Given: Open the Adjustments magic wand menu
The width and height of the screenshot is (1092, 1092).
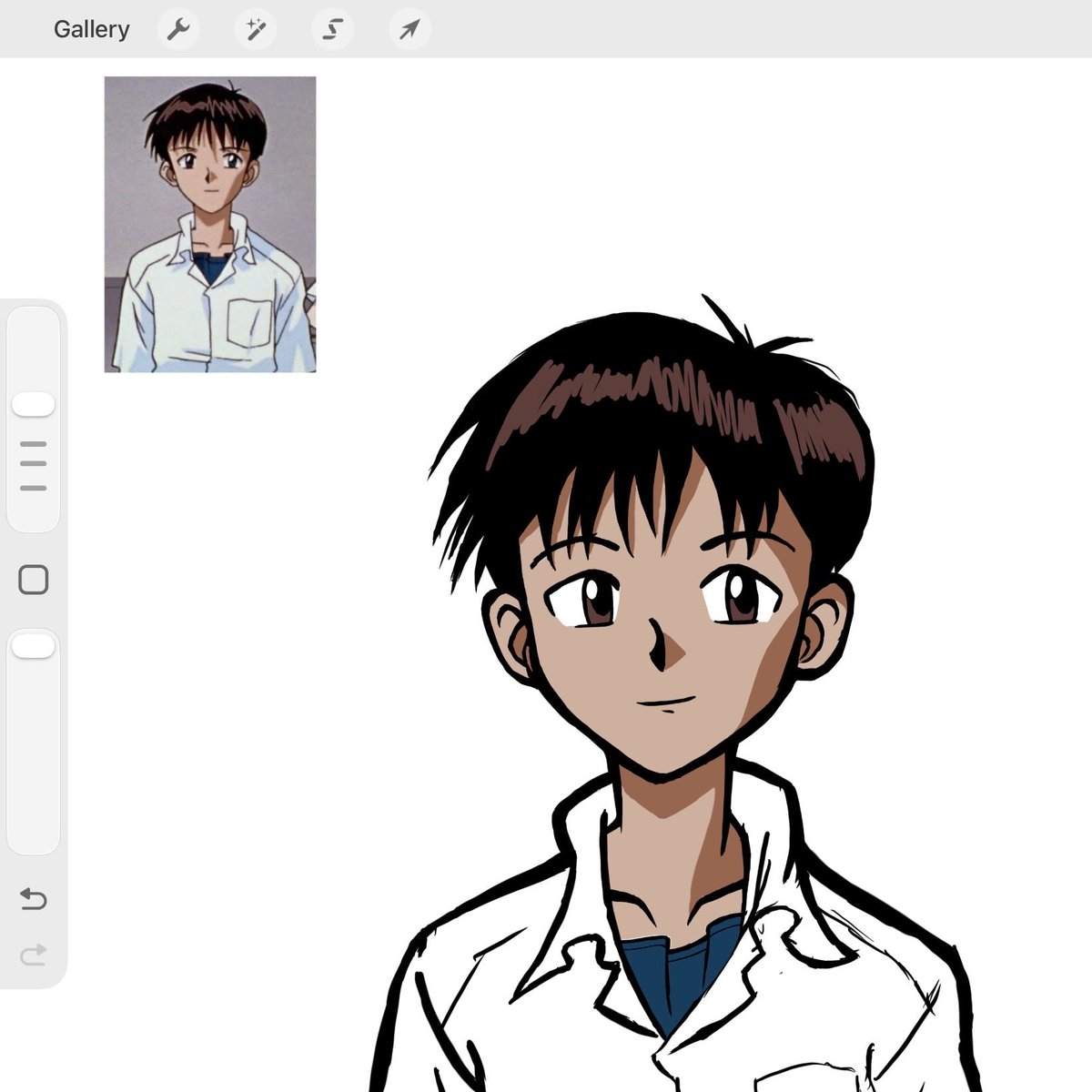Looking at the screenshot, I should (x=256, y=29).
